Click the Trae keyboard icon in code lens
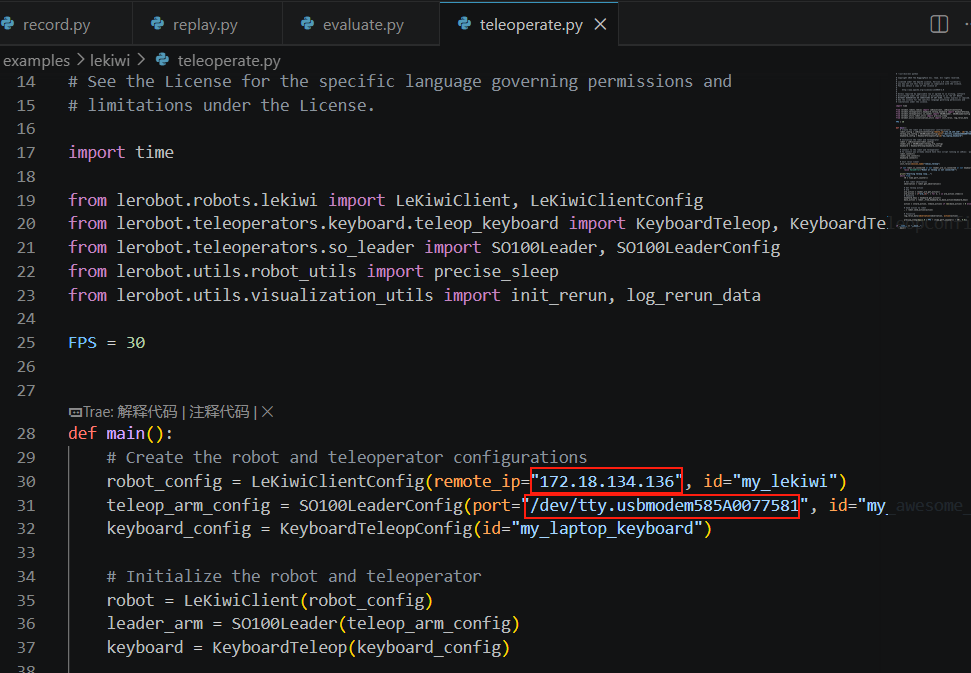The height and width of the screenshot is (673, 971). 75,412
